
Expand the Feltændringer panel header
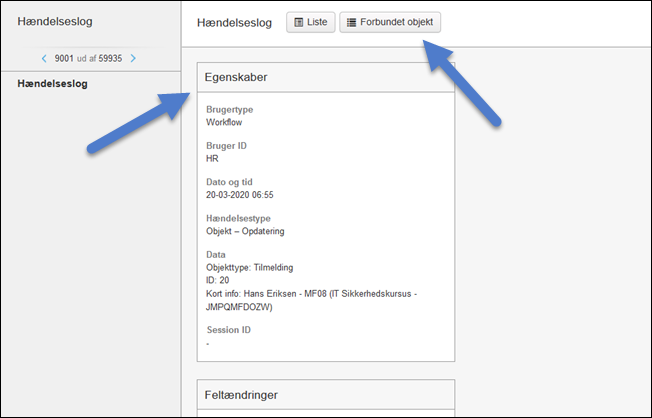point(326,397)
